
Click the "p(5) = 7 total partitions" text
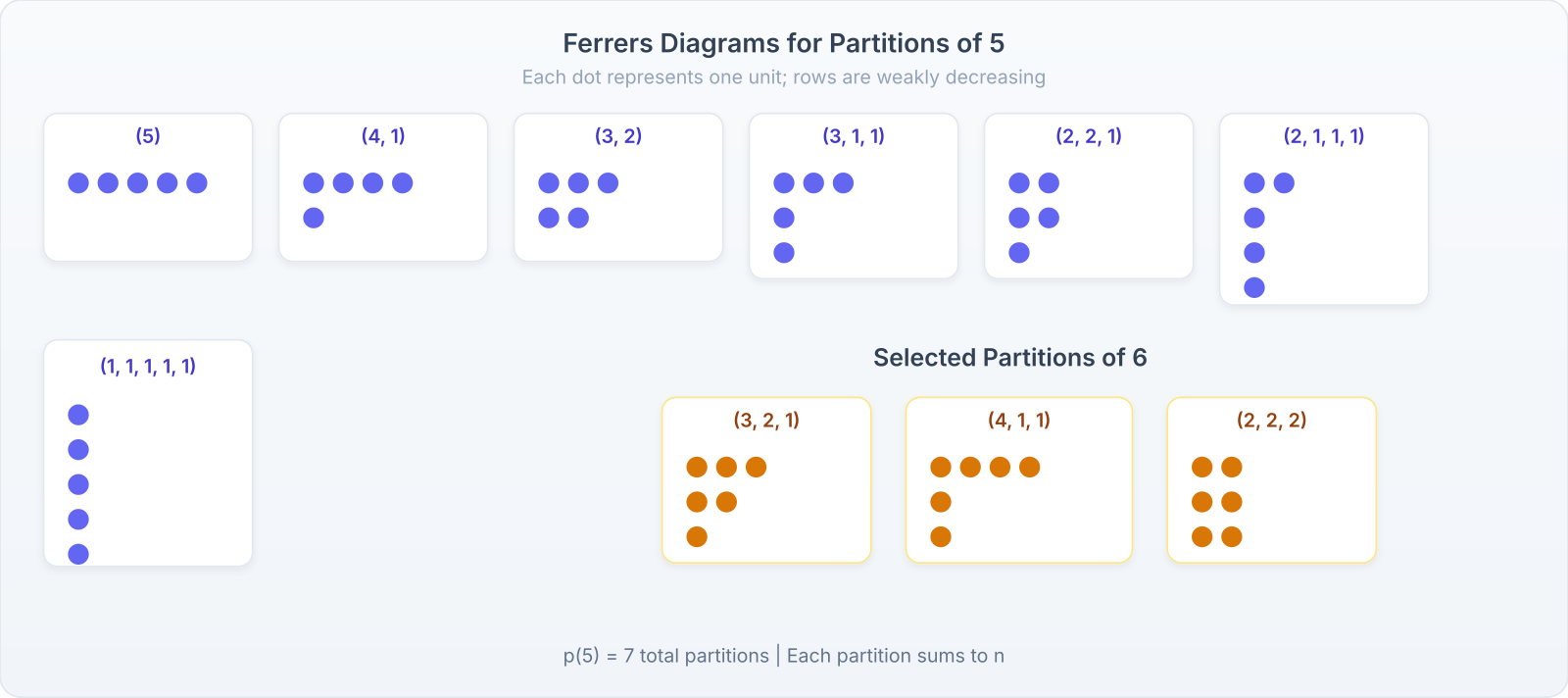point(666,656)
